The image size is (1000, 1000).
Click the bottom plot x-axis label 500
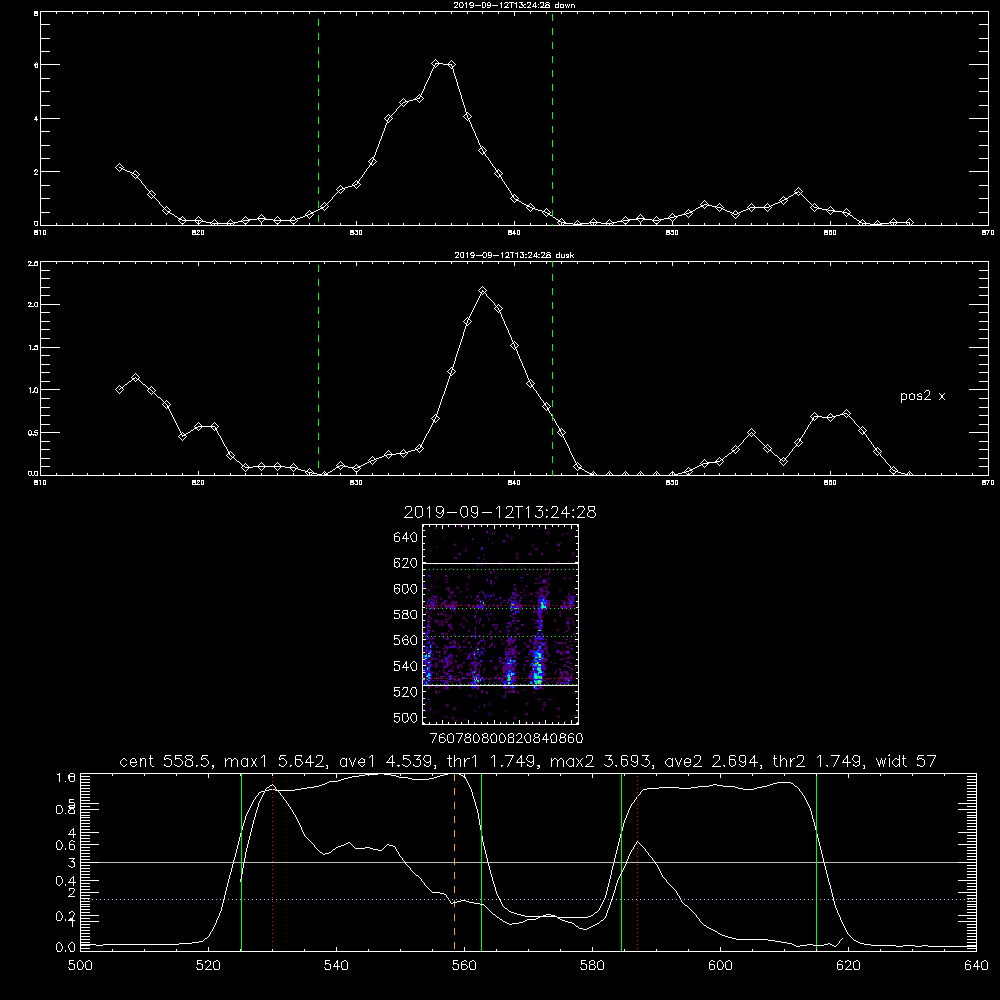(80, 966)
